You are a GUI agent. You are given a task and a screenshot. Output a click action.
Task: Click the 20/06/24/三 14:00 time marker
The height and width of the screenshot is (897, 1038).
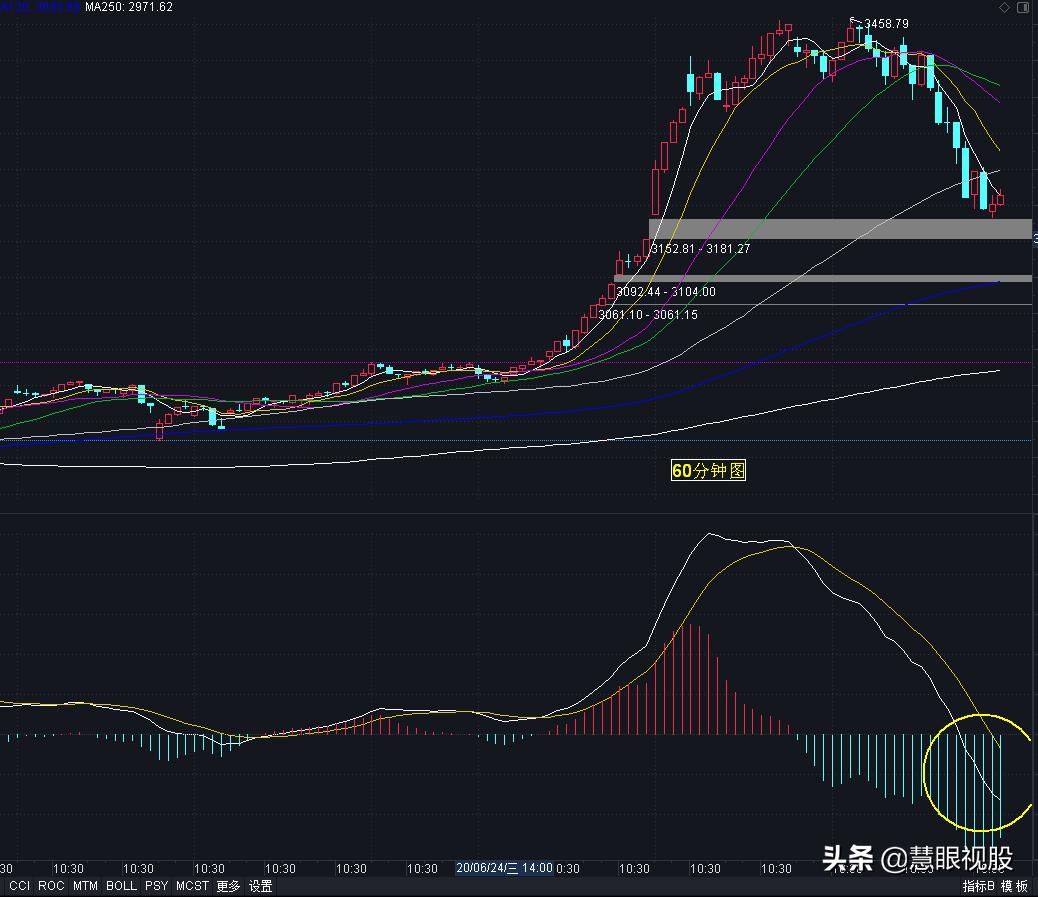point(504,868)
